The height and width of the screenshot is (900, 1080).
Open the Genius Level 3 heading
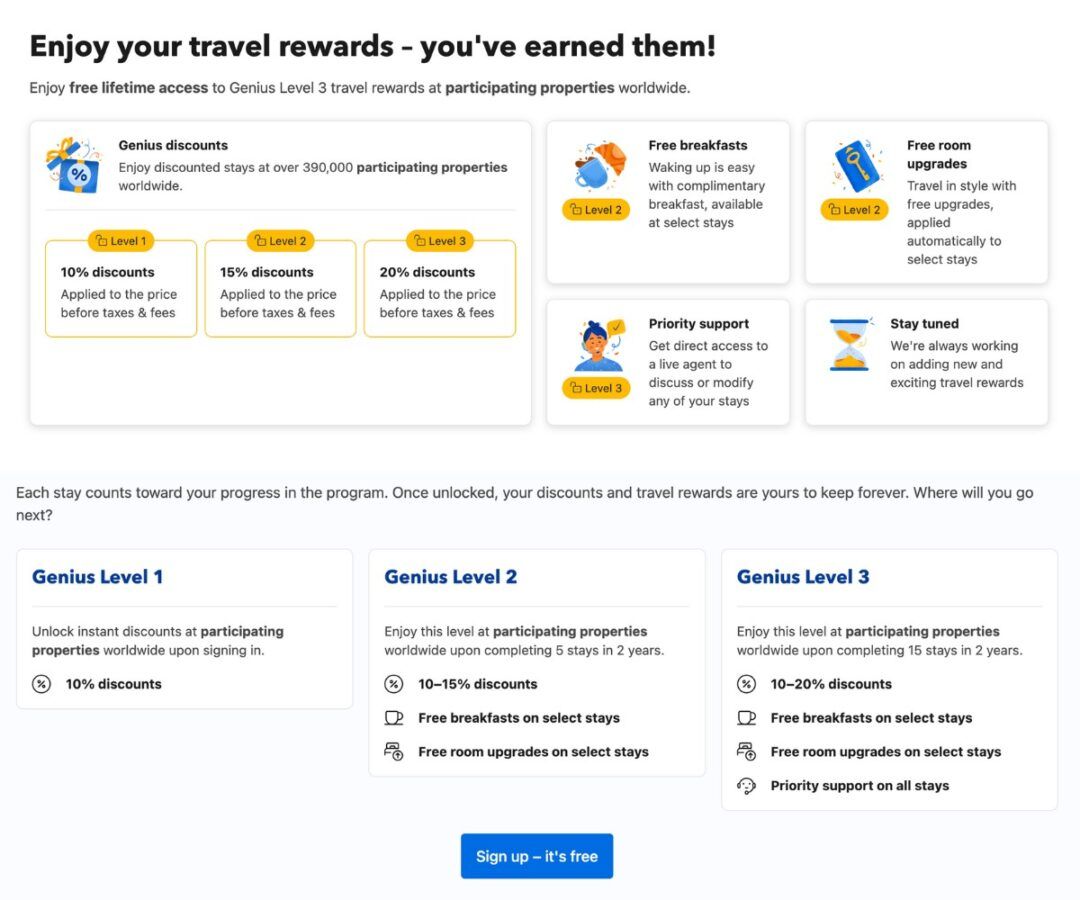pos(802,577)
